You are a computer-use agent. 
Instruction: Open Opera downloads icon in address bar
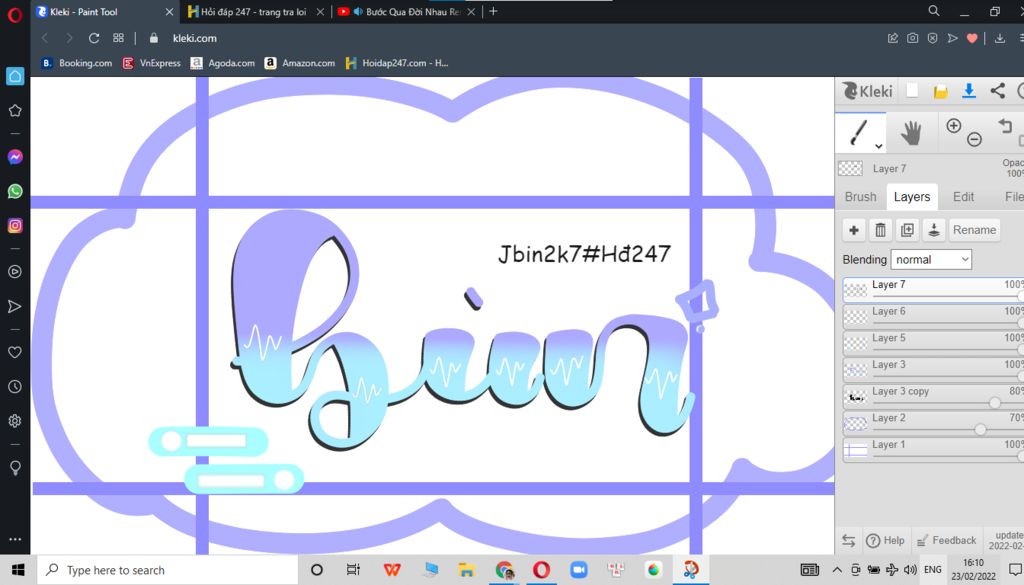point(1000,39)
